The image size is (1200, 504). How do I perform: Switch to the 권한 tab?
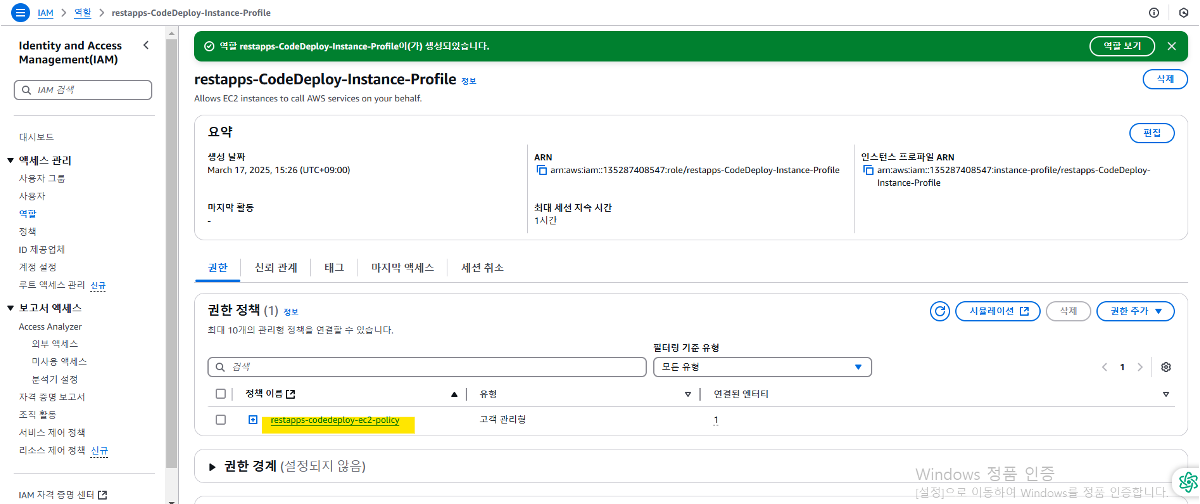pyautogui.click(x=217, y=268)
